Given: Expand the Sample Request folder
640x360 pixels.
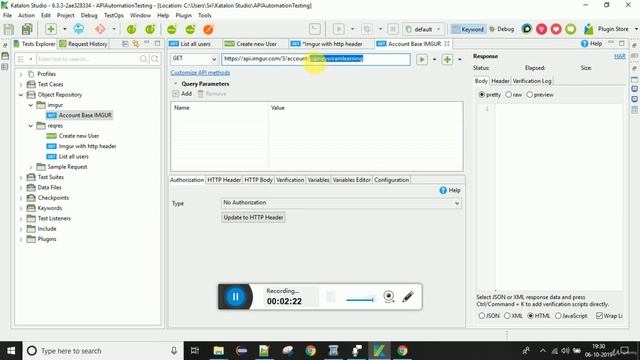Looking at the screenshot, I should click(x=31, y=167).
